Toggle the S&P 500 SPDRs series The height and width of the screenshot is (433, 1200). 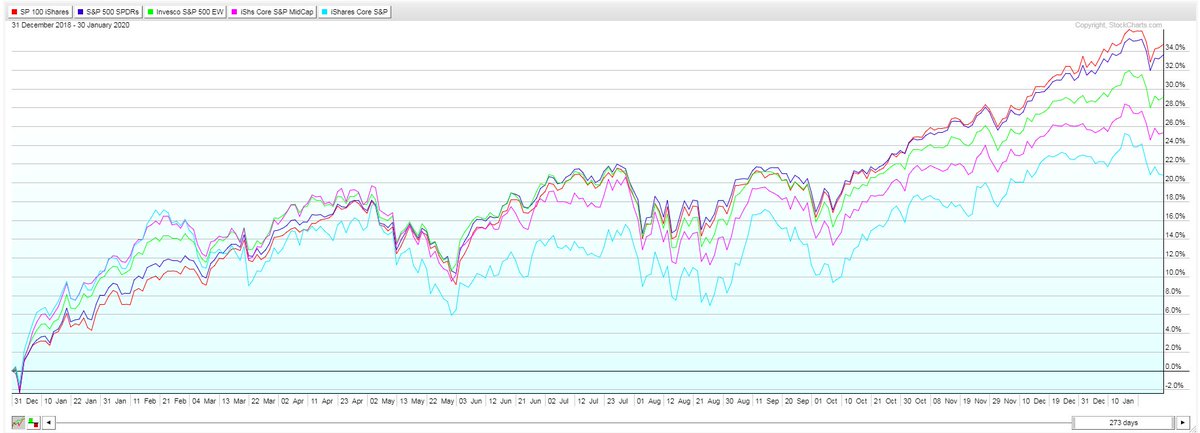pyautogui.click(x=108, y=11)
